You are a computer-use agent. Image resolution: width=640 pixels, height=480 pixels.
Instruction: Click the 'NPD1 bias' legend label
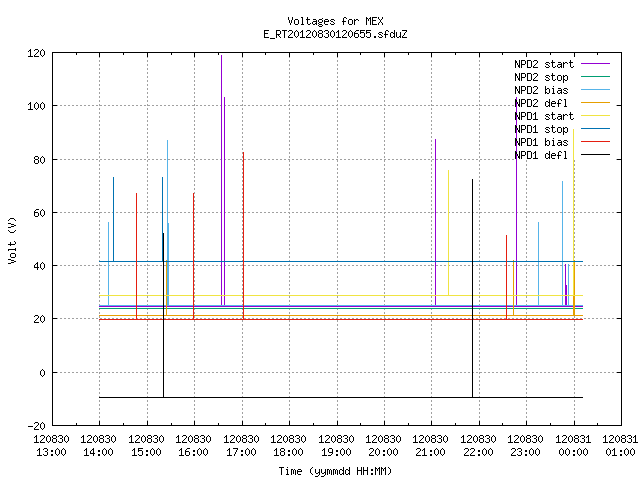tap(541, 142)
